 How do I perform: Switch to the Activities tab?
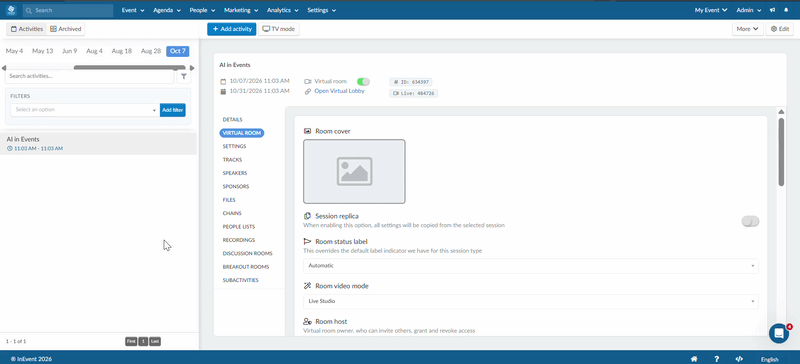pyautogui.click(x=27, y=29)
